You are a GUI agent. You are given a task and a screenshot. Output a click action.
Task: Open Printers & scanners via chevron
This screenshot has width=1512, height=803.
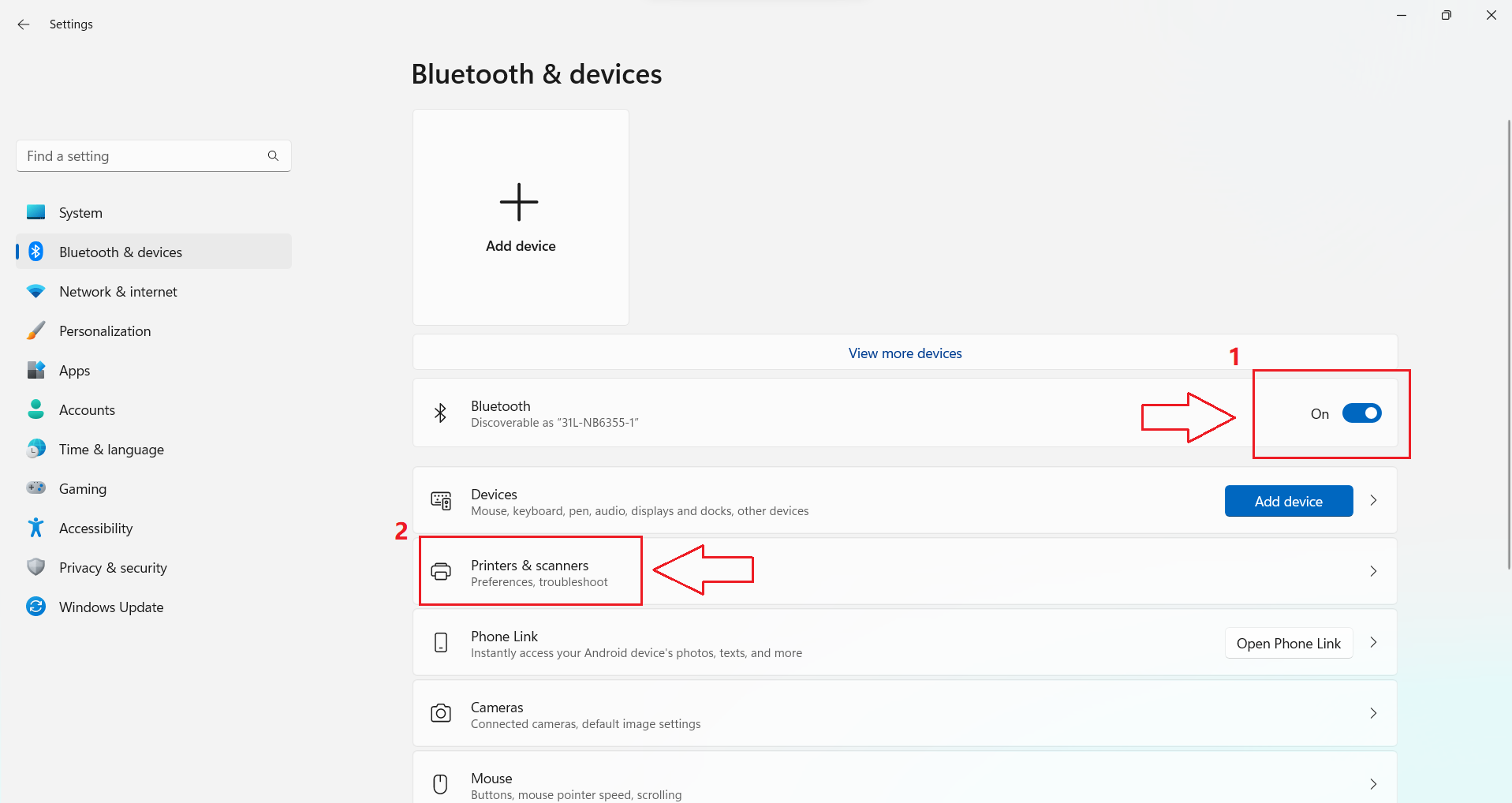point(1373,571)
